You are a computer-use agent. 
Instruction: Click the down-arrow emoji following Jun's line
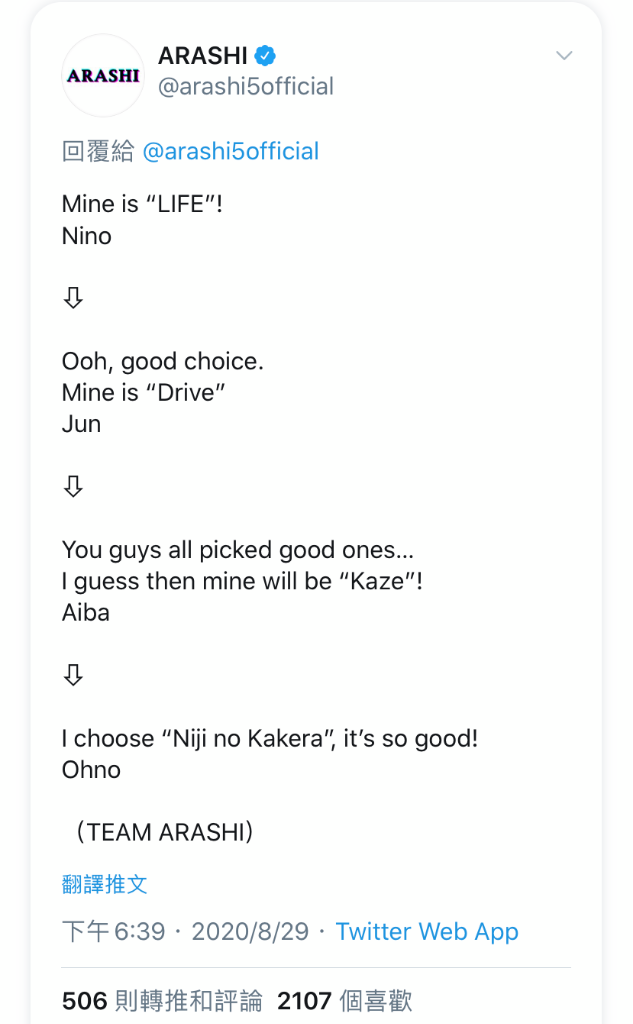pyautogui.click(x=73, y=487)
